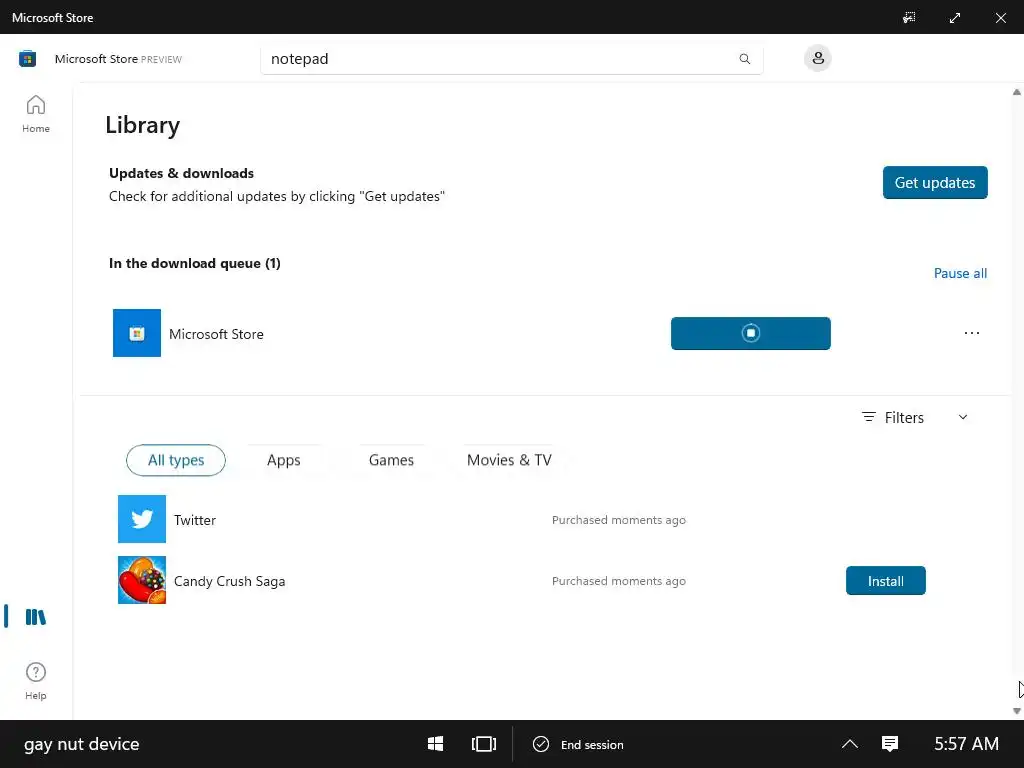Click the remote display icon in title bar

(909, 18)
